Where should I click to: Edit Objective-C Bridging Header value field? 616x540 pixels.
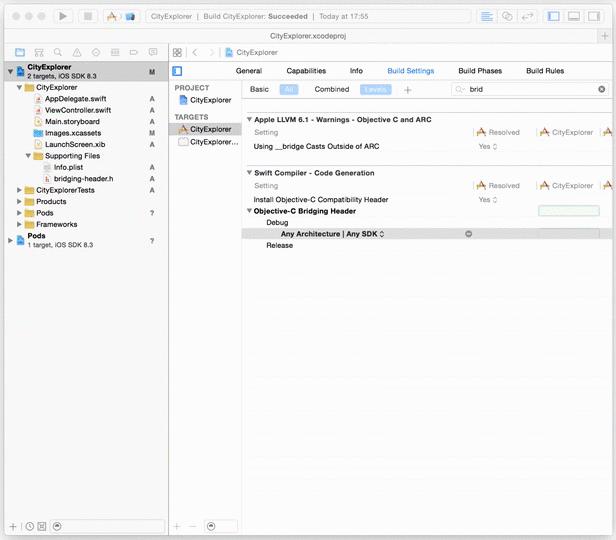pyautogui.click(x=568, y=211)
